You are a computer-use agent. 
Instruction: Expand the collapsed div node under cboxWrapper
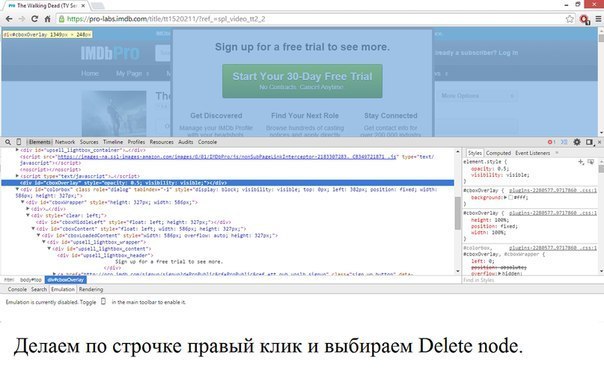[28, 208]
